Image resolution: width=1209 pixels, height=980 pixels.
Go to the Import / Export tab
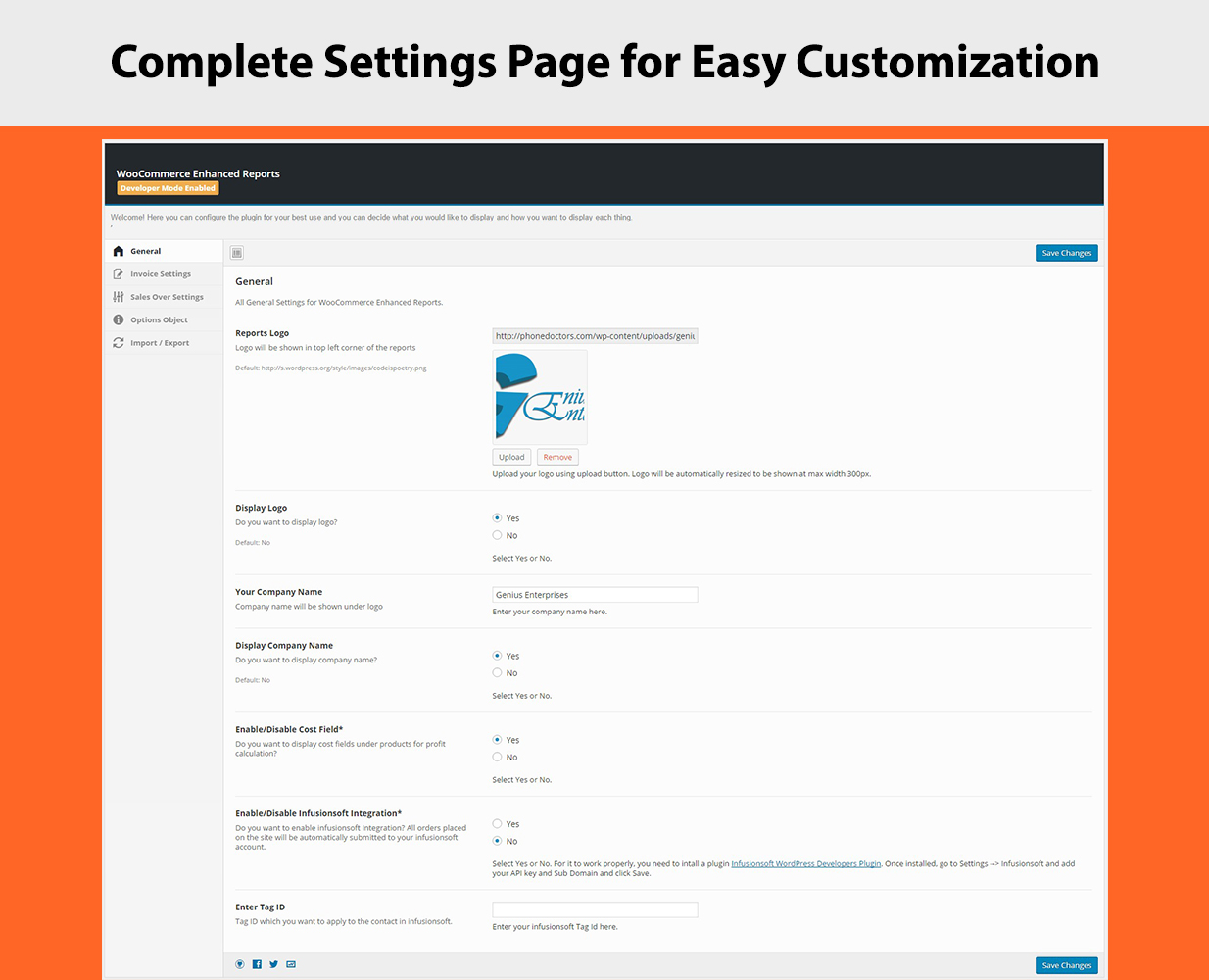164,343
